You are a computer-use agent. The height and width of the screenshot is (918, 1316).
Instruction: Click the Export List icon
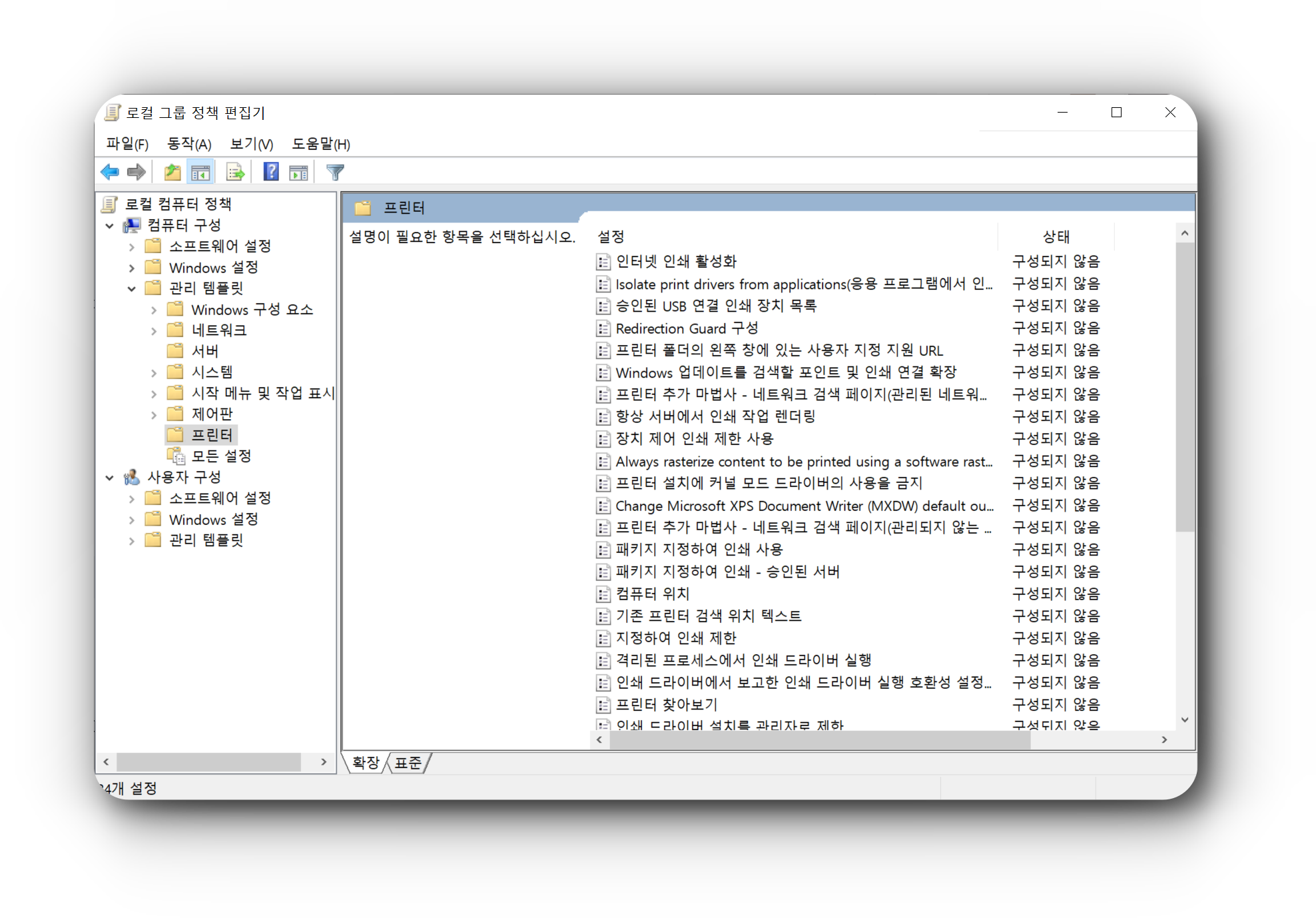click(234, 171)
